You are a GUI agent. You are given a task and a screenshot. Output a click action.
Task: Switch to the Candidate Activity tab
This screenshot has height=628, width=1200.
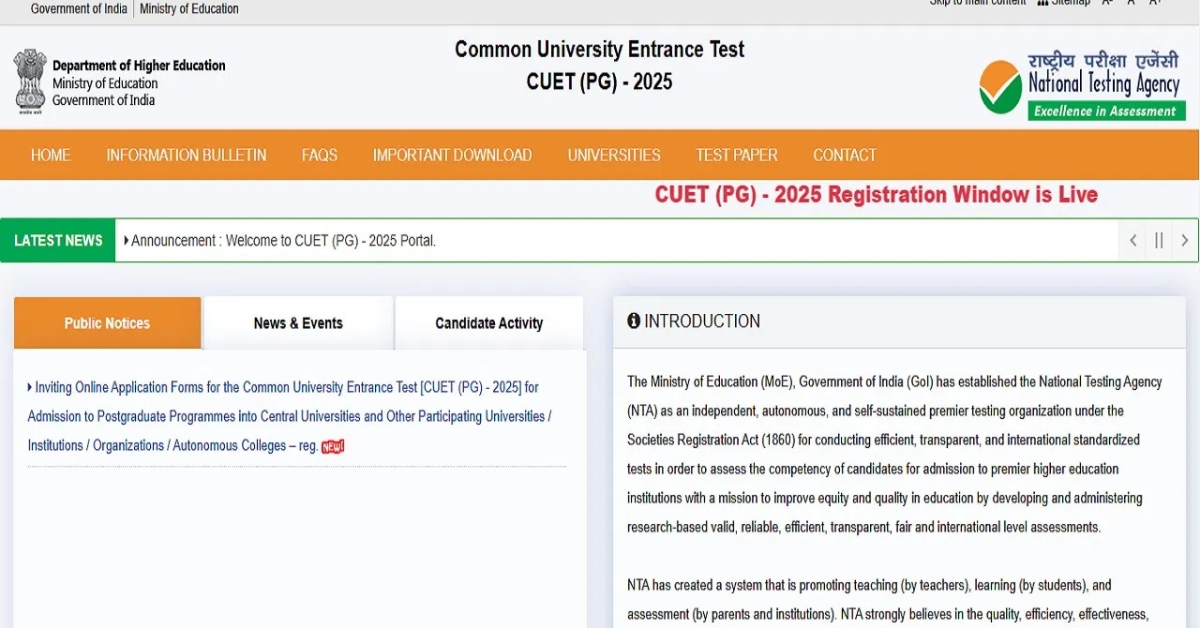489,323
